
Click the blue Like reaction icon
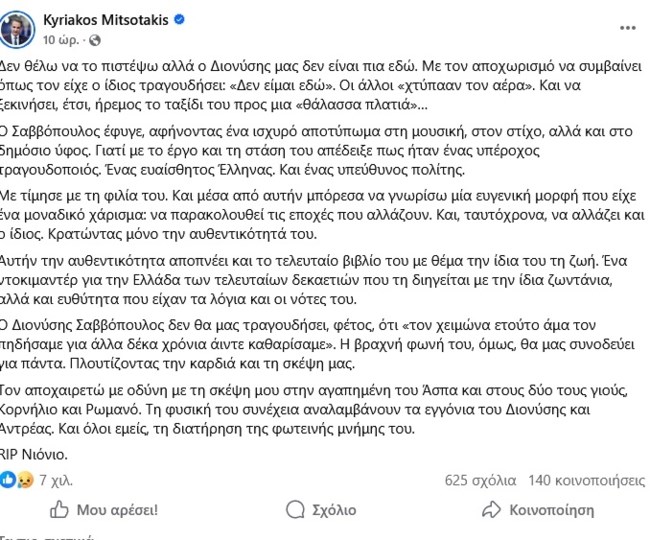point(7,480)
